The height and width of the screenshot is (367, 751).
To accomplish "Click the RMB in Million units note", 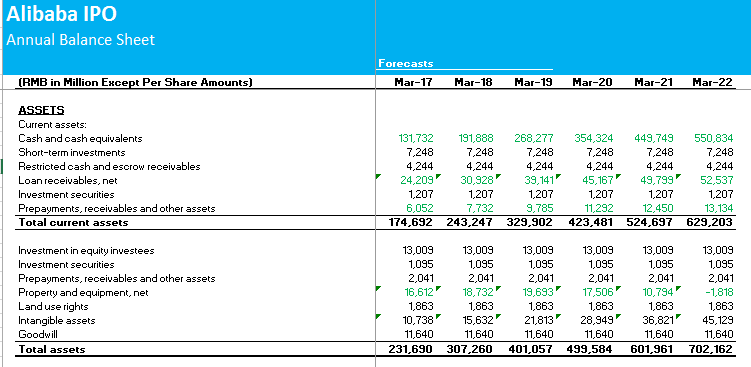I will (x=135, y=82).
